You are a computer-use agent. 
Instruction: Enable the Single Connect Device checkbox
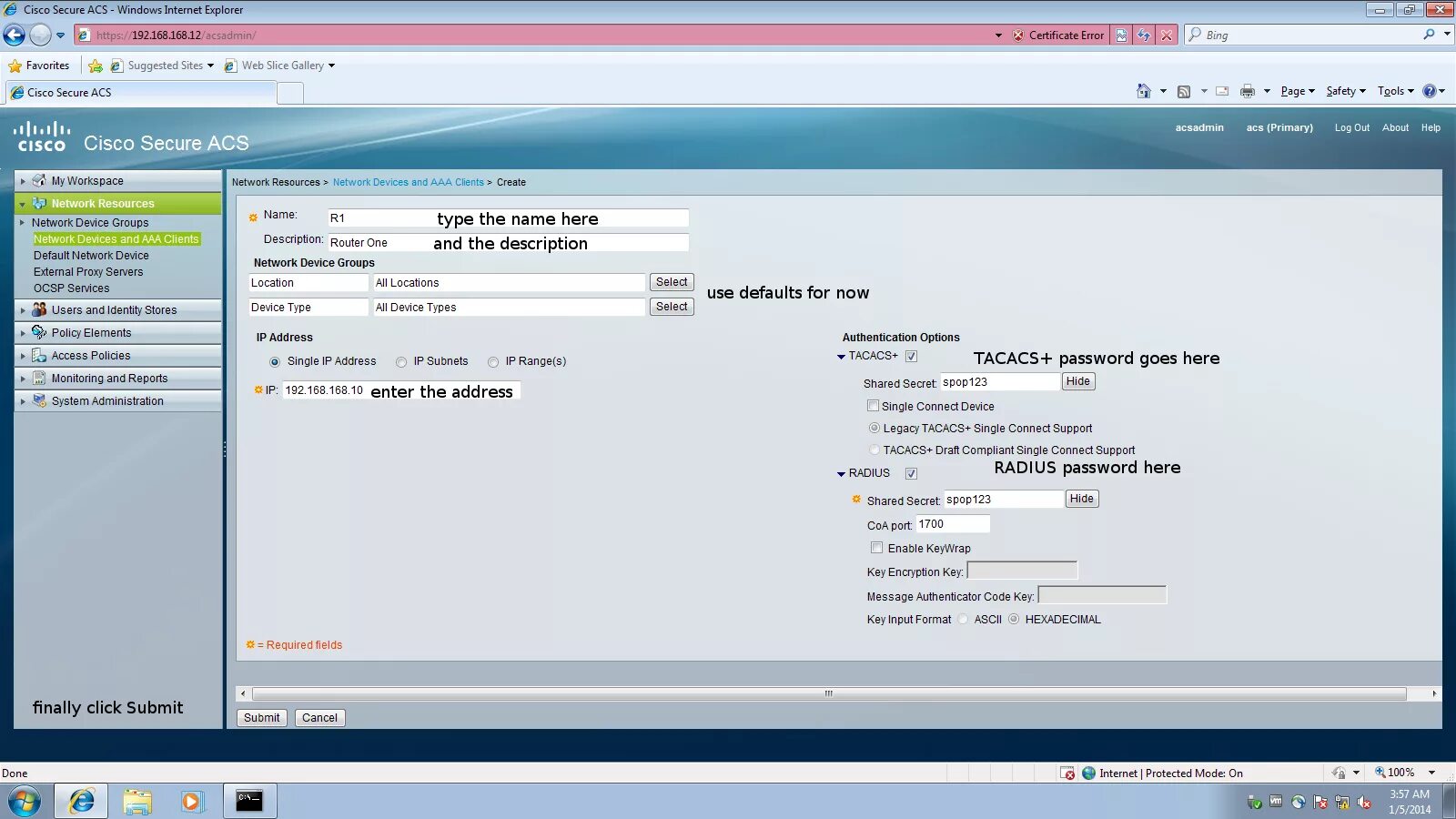pyautogui.click(x=874, y=406)
